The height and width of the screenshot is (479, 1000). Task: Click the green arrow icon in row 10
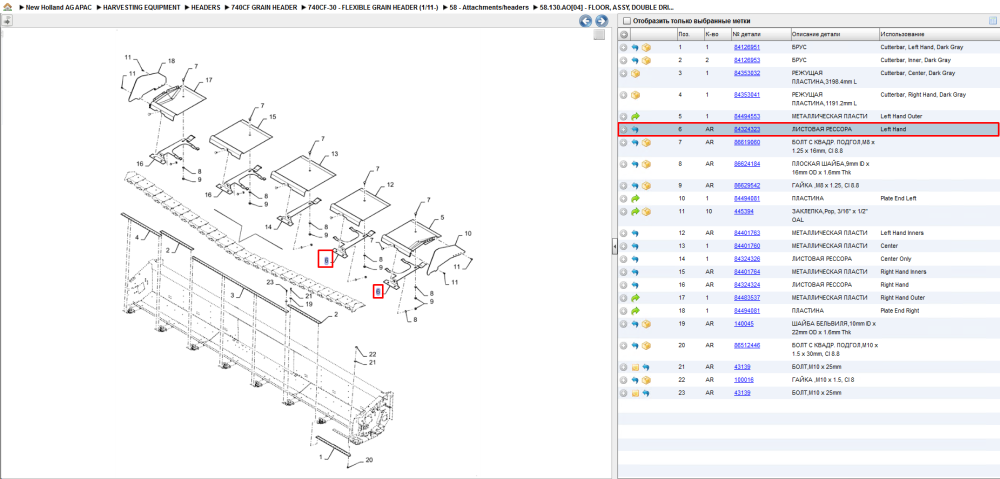[x=635, y=198]
